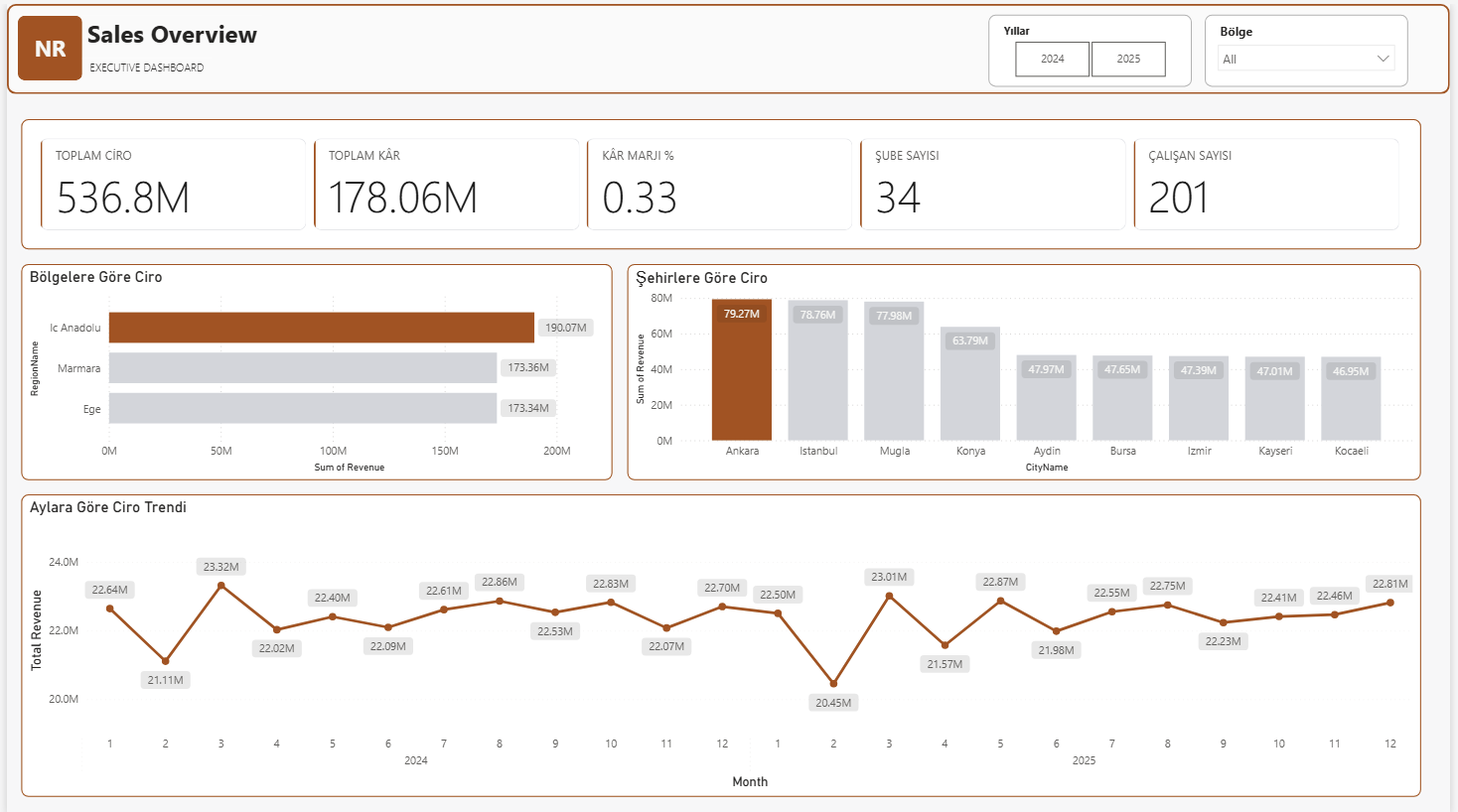1458x812 pixels.
Task: Click the 22.87M data label in trend
Action: 1000,582
